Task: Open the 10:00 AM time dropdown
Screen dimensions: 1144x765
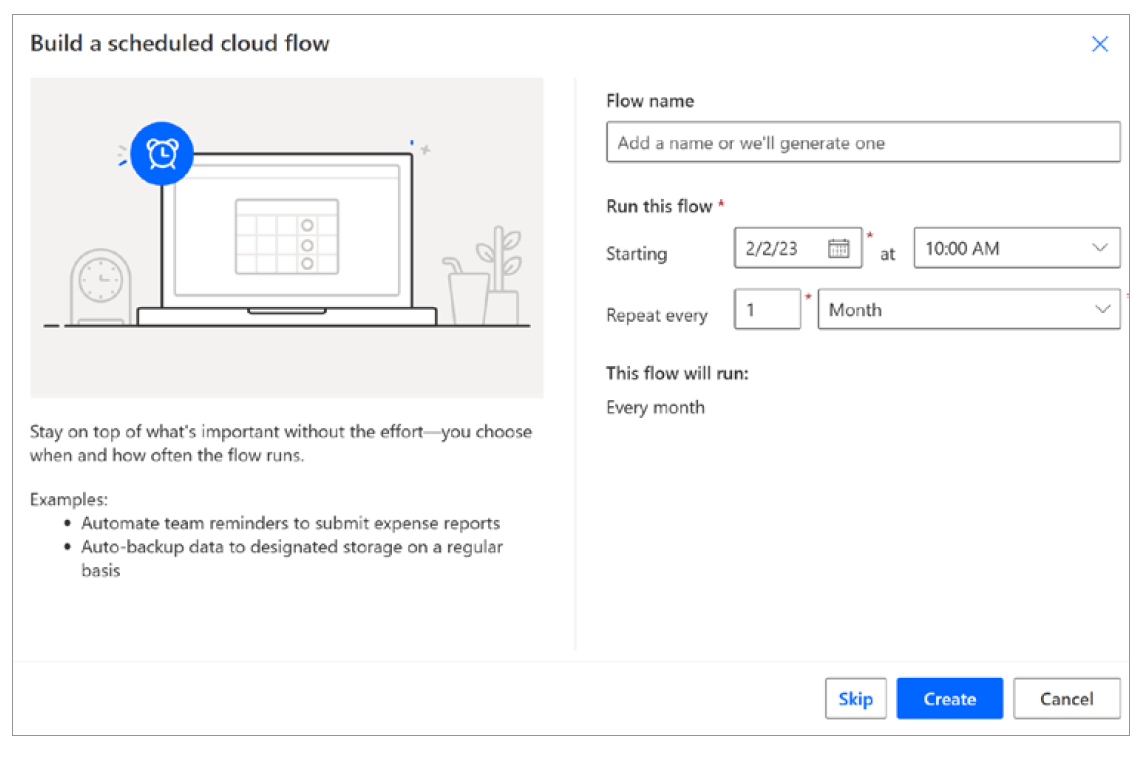Action: coord(1016,248)
